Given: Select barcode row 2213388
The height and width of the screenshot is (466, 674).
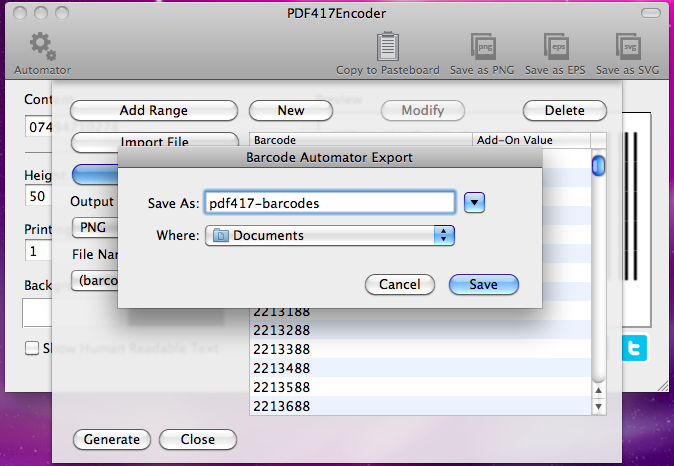Looking at the screenshot, I should click(420, 349).
